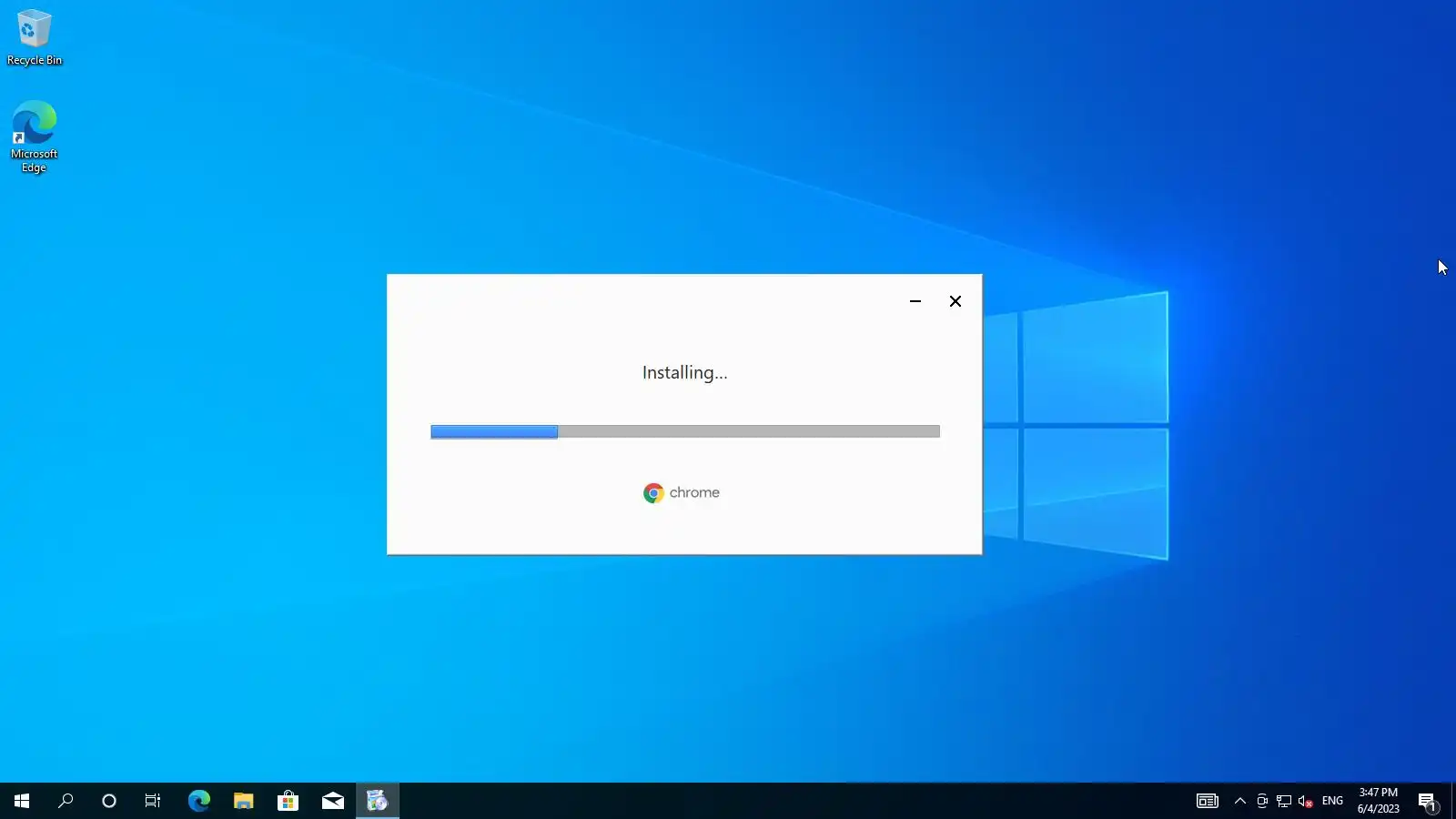Open the Action Center notifications icon

pos(1428,801)
